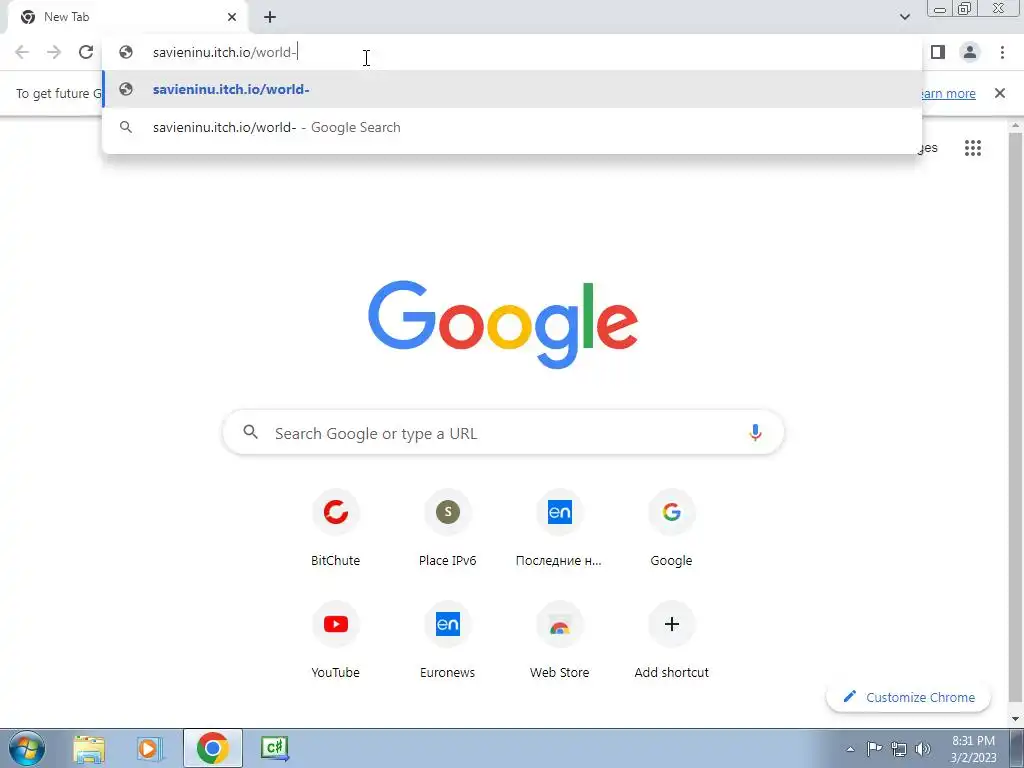The width and height of the screenshot is (1024, 768).
Task: Open the C# app on taskbar
Action: tap(274, 748)
